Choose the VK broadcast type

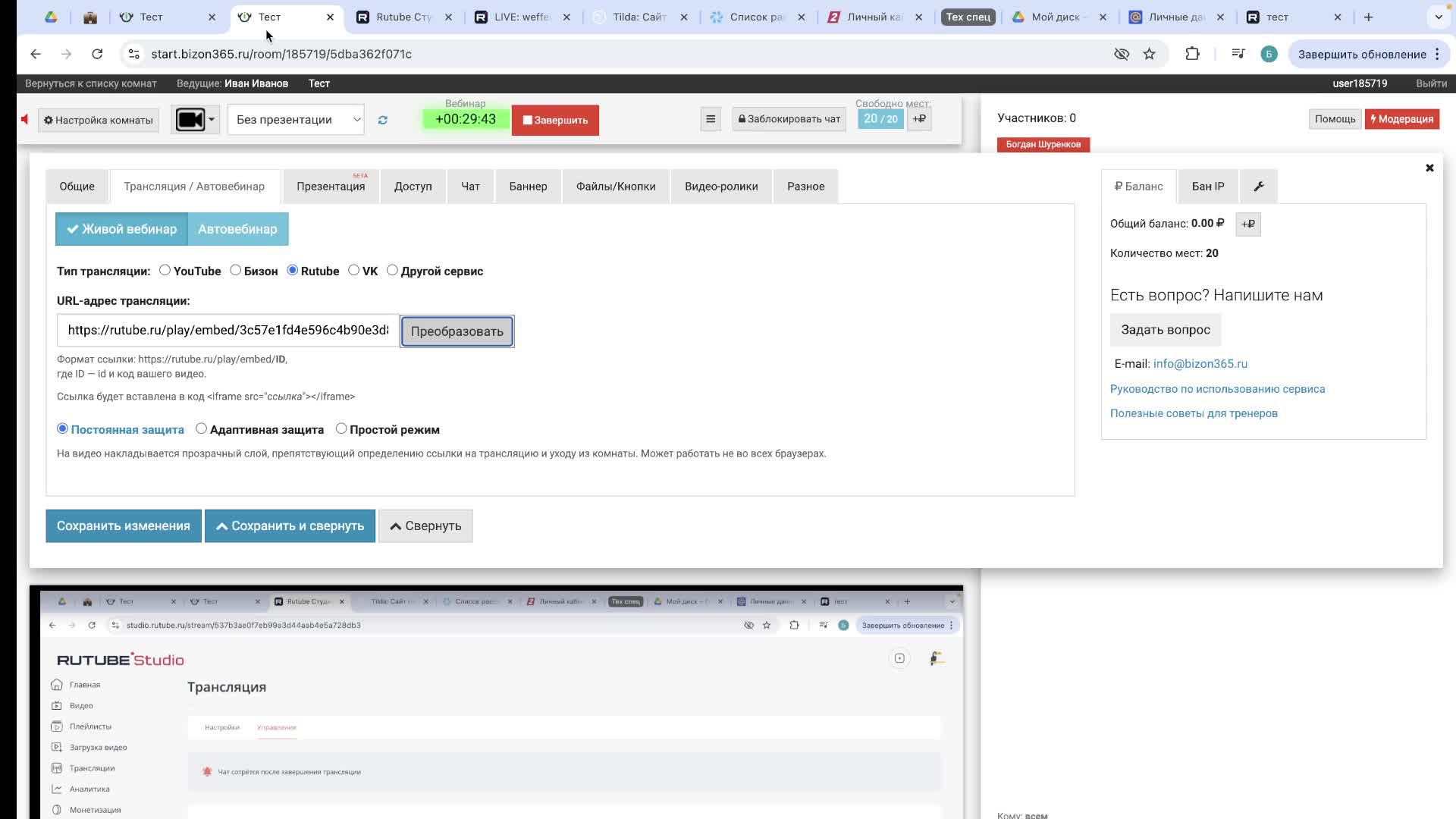(x=353, y=271)
